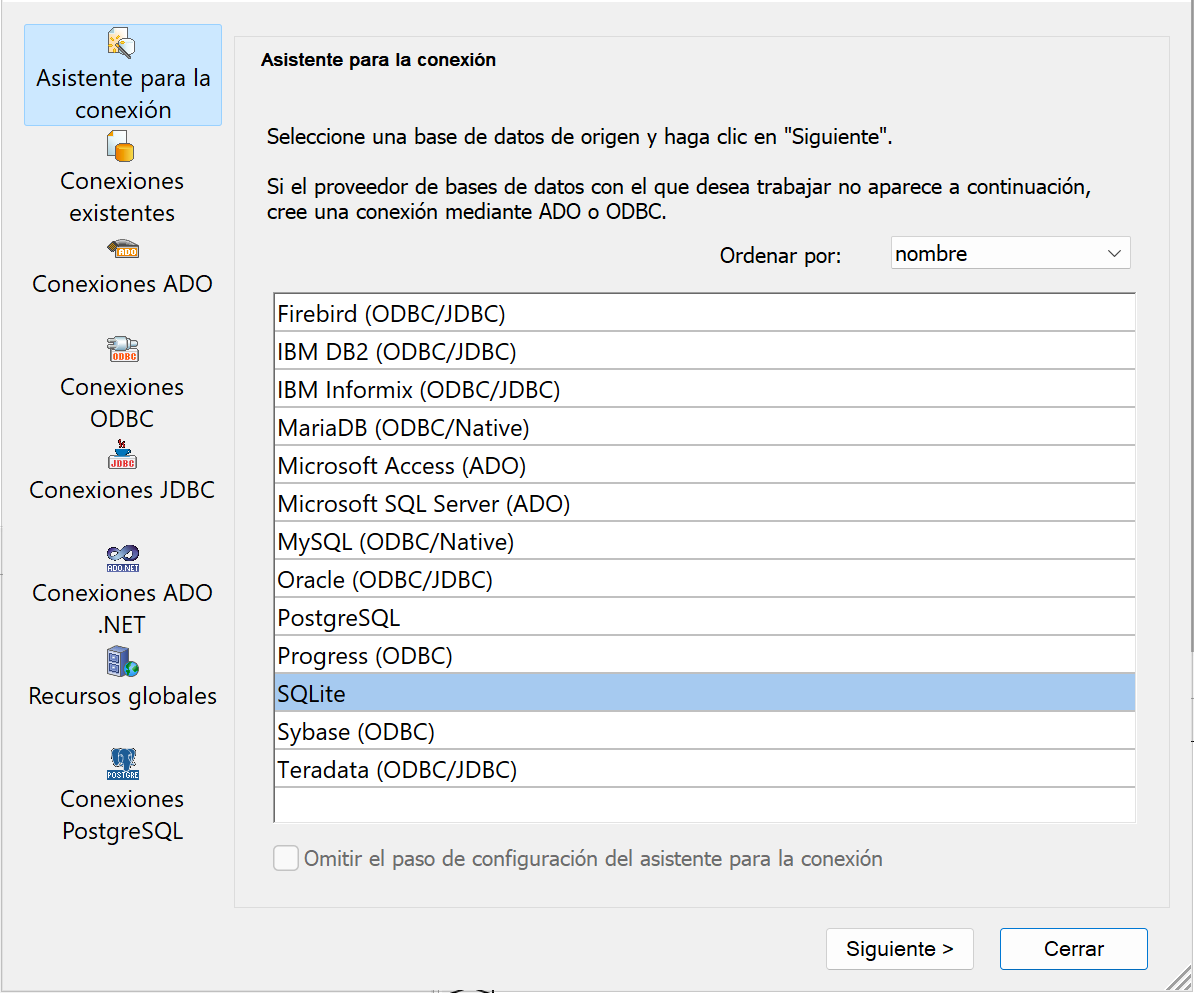The width and height of the screenshot is (1194, 993).
Task: Open the Conexiones ADO.NET icon
Action: tap(122, 558)
